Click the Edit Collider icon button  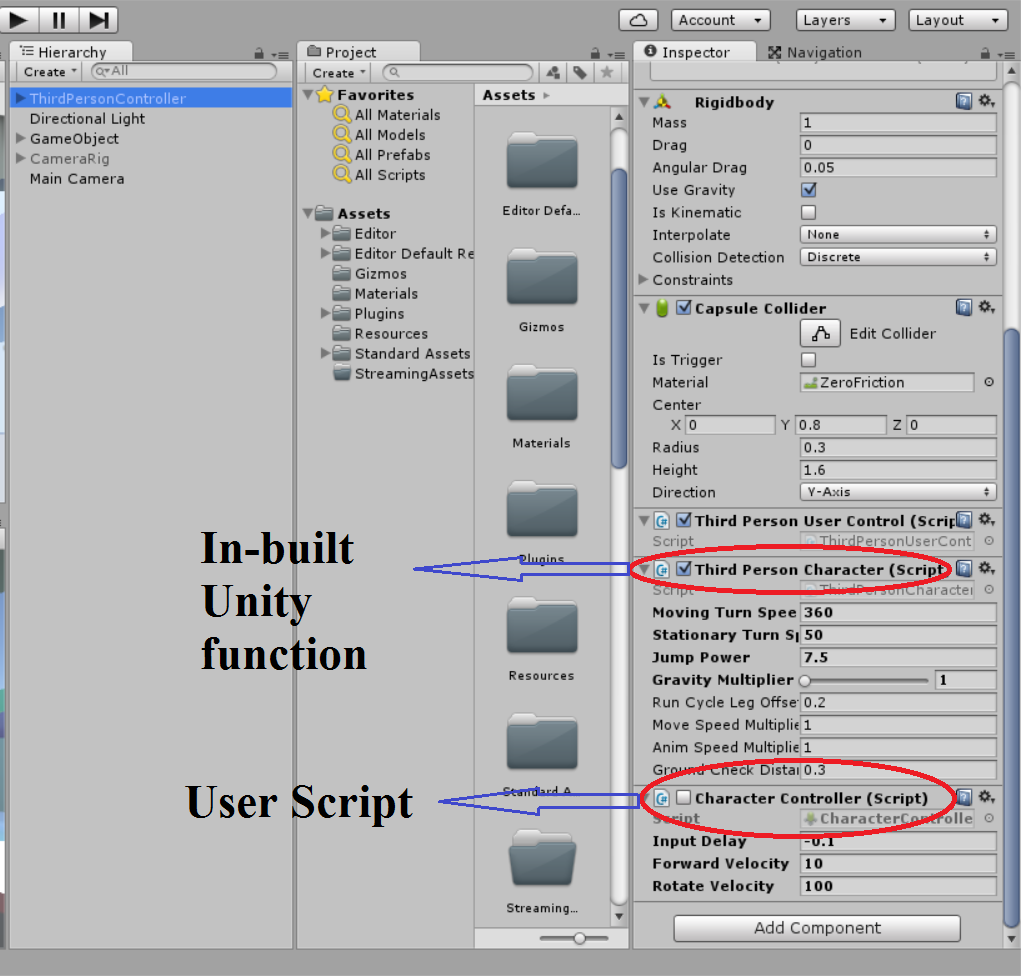tap(821, 333)
